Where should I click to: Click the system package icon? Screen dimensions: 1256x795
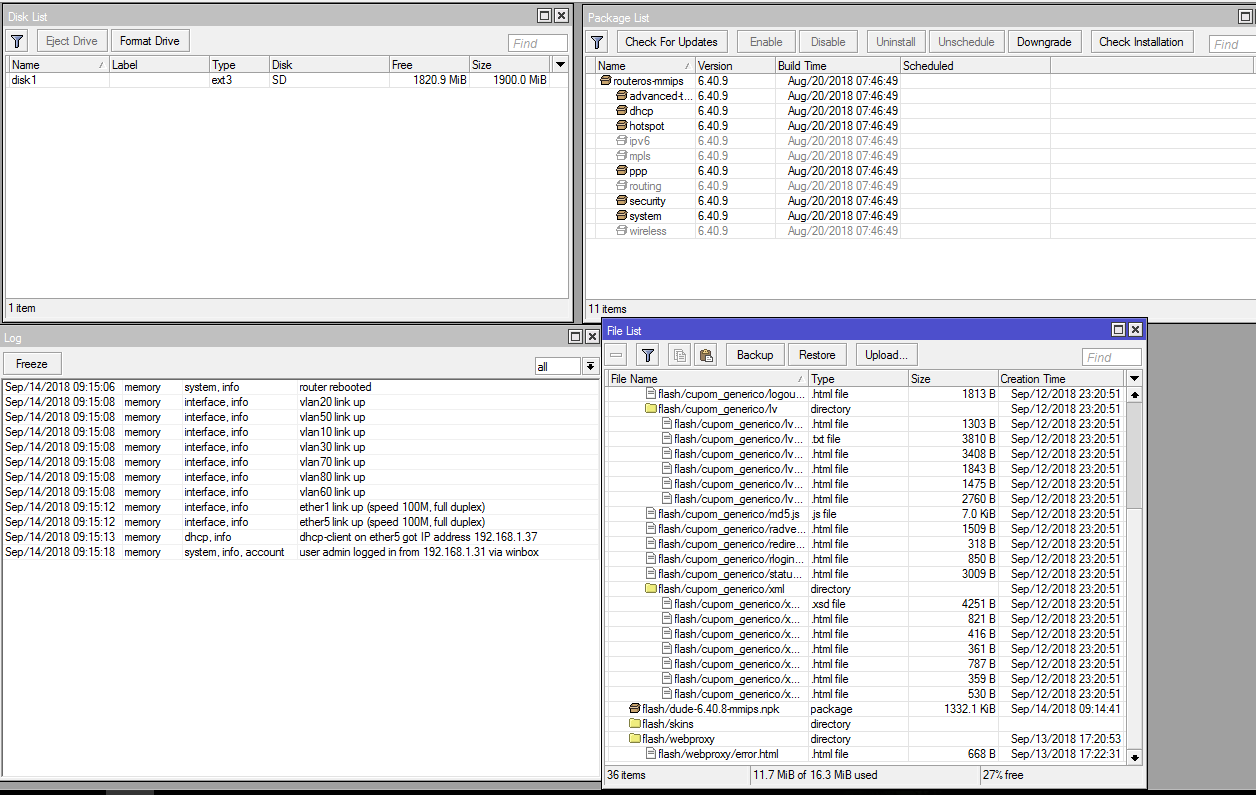click(621, 216)
